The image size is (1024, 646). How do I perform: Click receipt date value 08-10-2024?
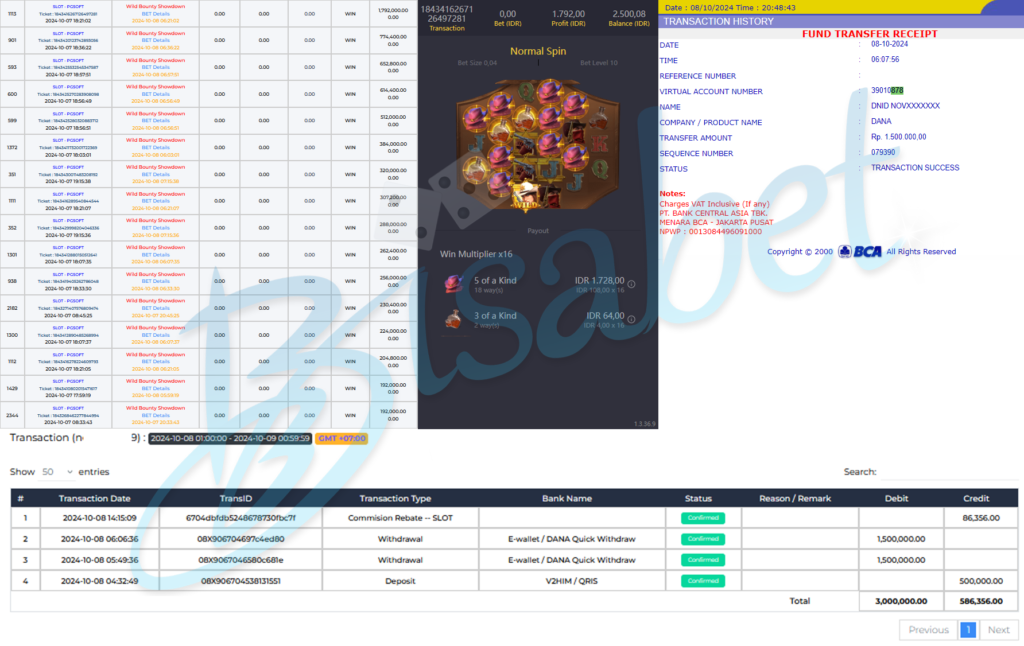889,44
